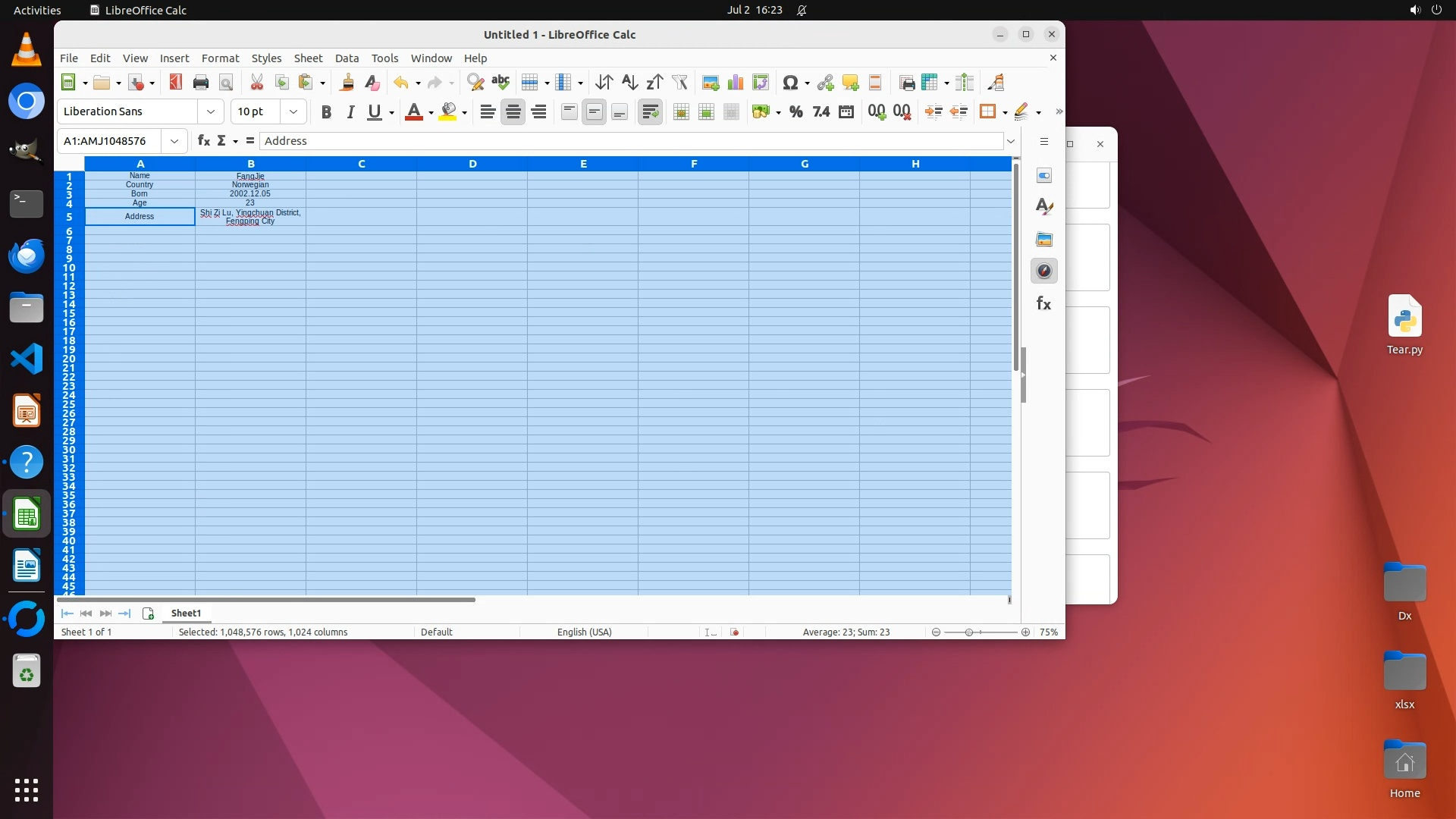Toggle Bold formatting

pyautogui.click(x=326, y=112)
